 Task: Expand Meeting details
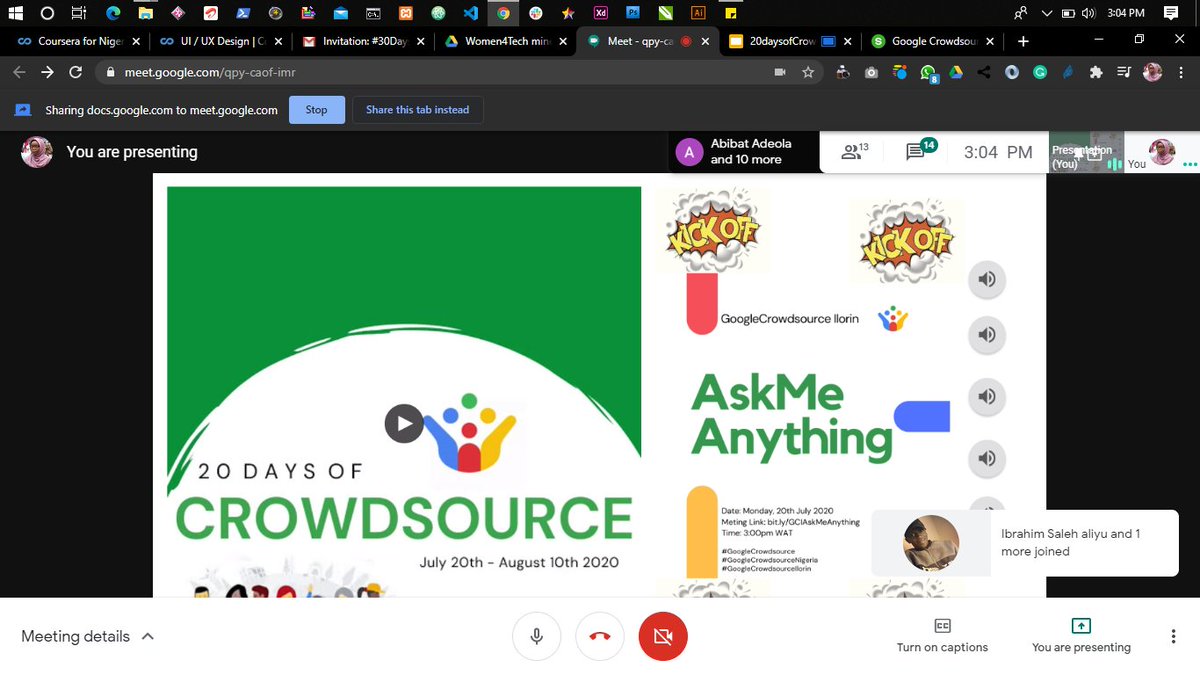(x=88, y=636)
